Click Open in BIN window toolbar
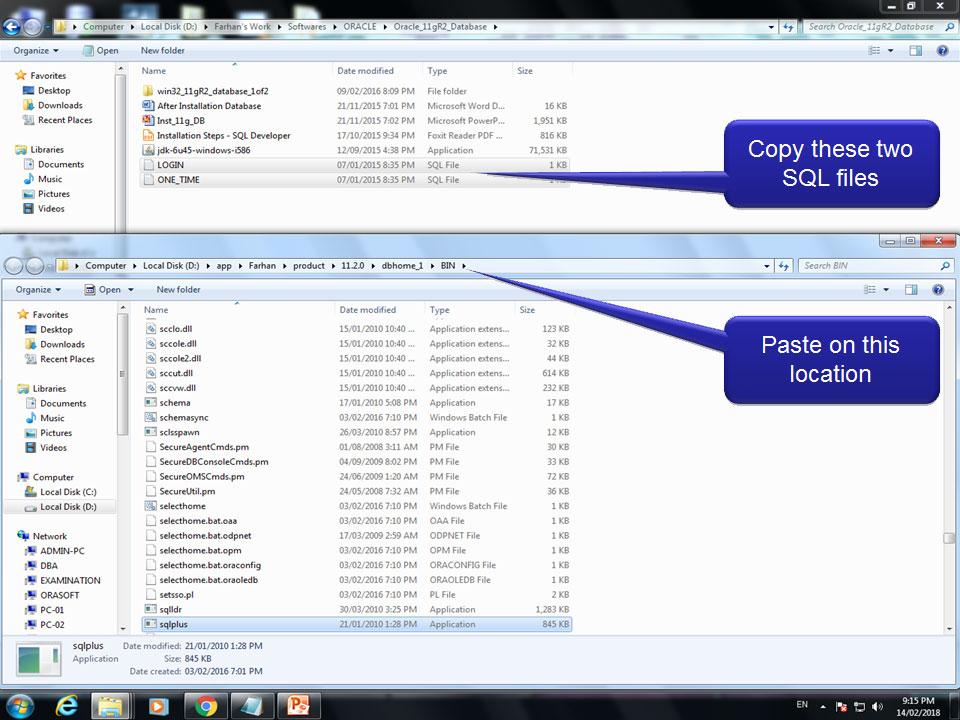This screenshot has width=960, height=720. click(x=103, y=290)
